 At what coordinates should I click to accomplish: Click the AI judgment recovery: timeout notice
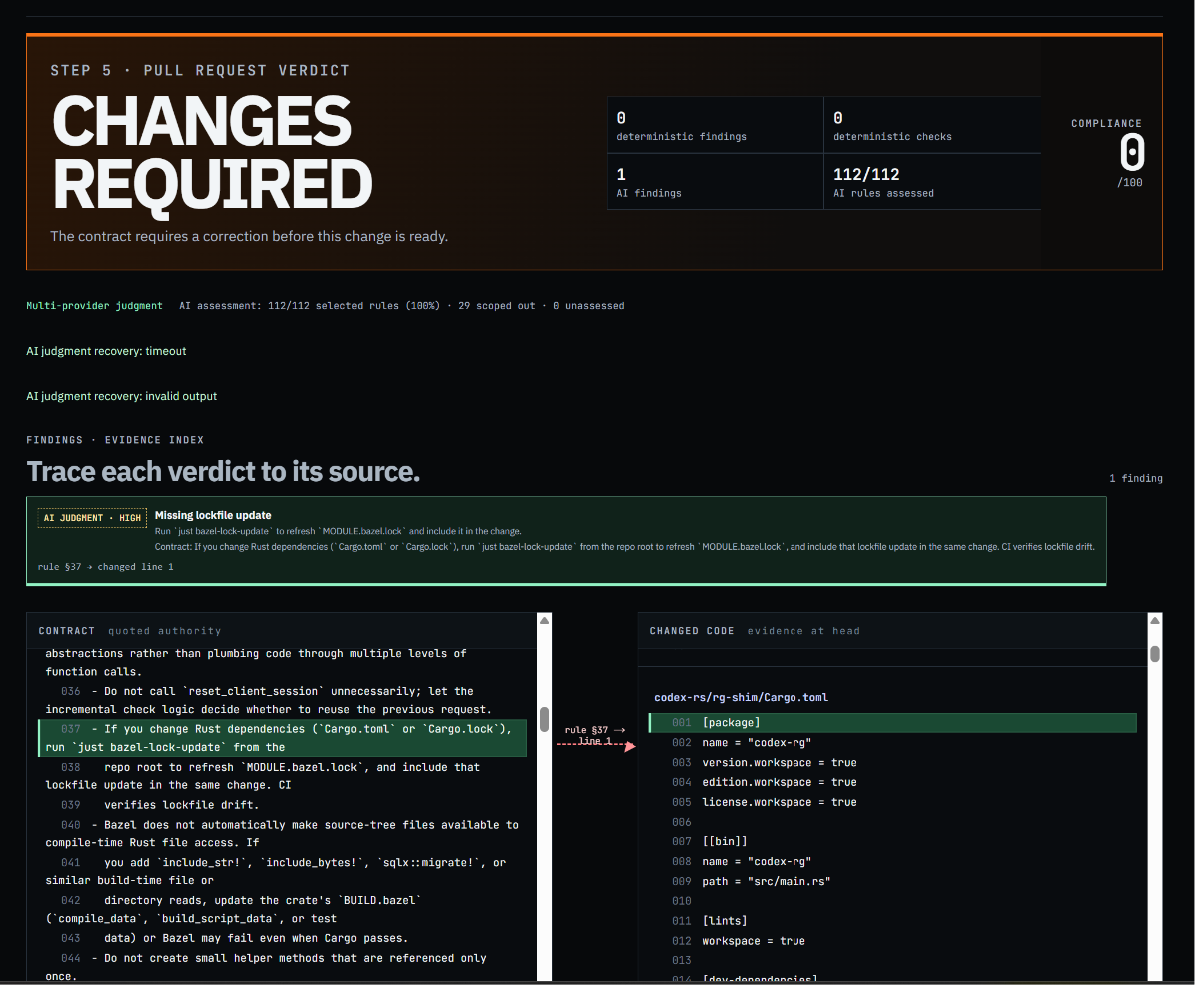(106, 351)
